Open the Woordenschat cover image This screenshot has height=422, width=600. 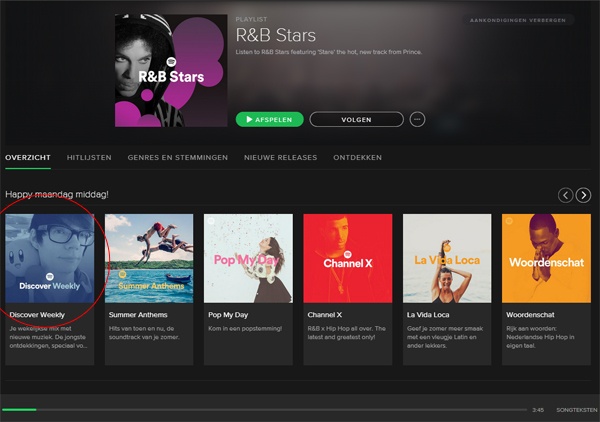pyautogui.click(x=546, y=258)
